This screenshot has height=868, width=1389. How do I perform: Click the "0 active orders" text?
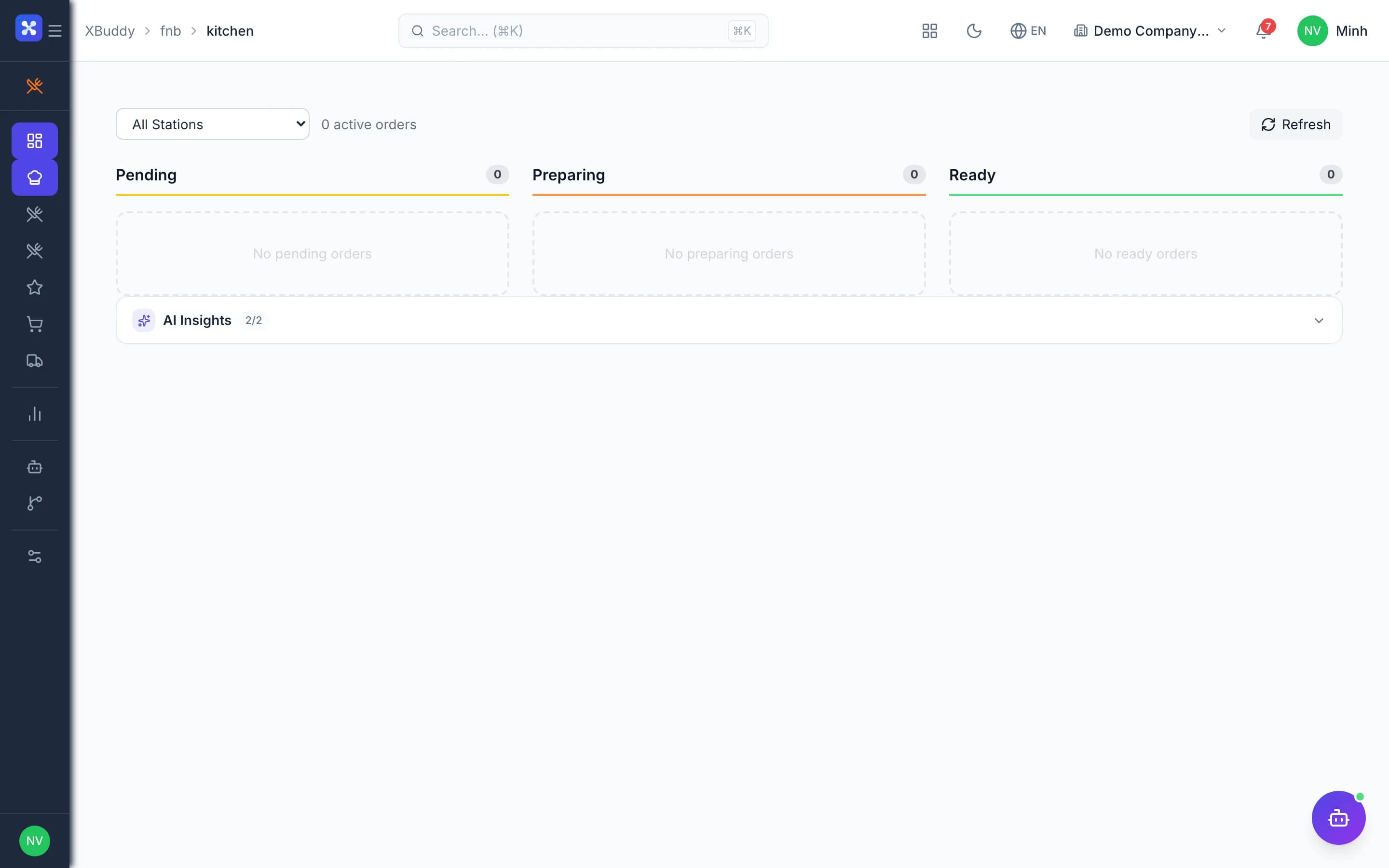point(368,124)
